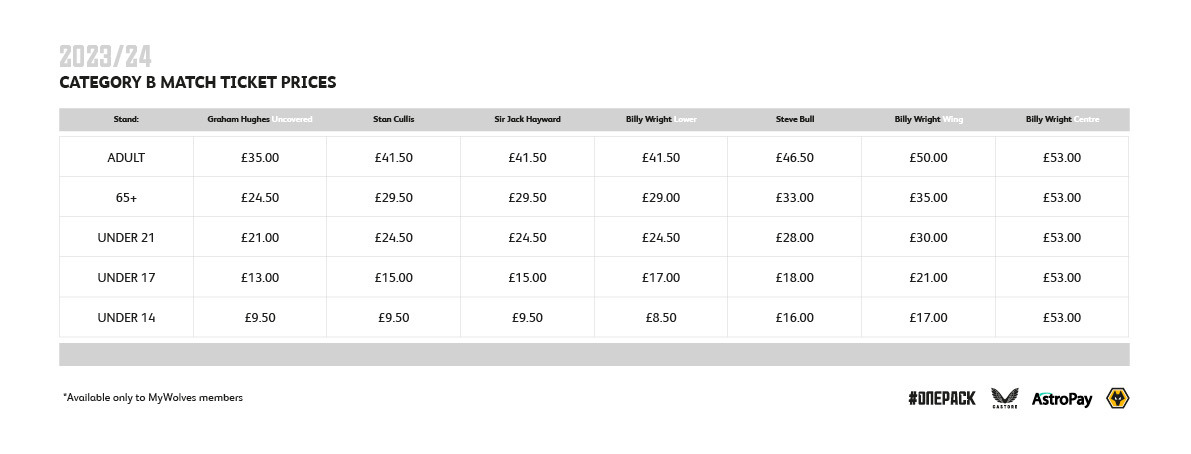
Task: Click the ADULT row label
Action: [x=126, y=158]
